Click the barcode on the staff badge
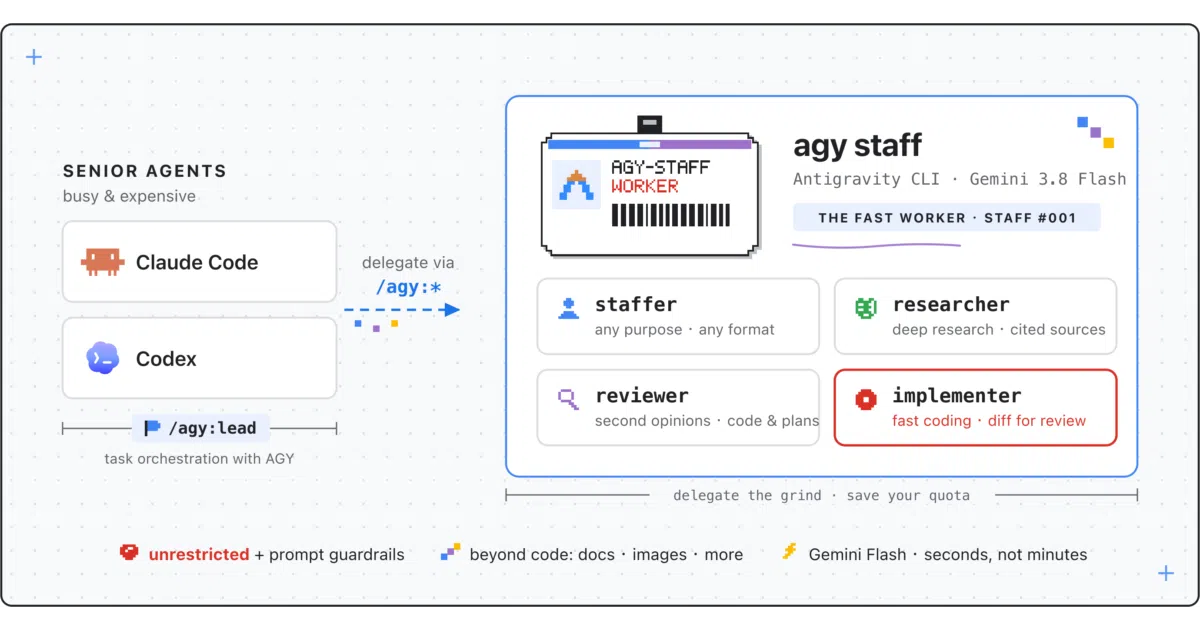This screenshot has width=1200, height=630. coord(670,215)
